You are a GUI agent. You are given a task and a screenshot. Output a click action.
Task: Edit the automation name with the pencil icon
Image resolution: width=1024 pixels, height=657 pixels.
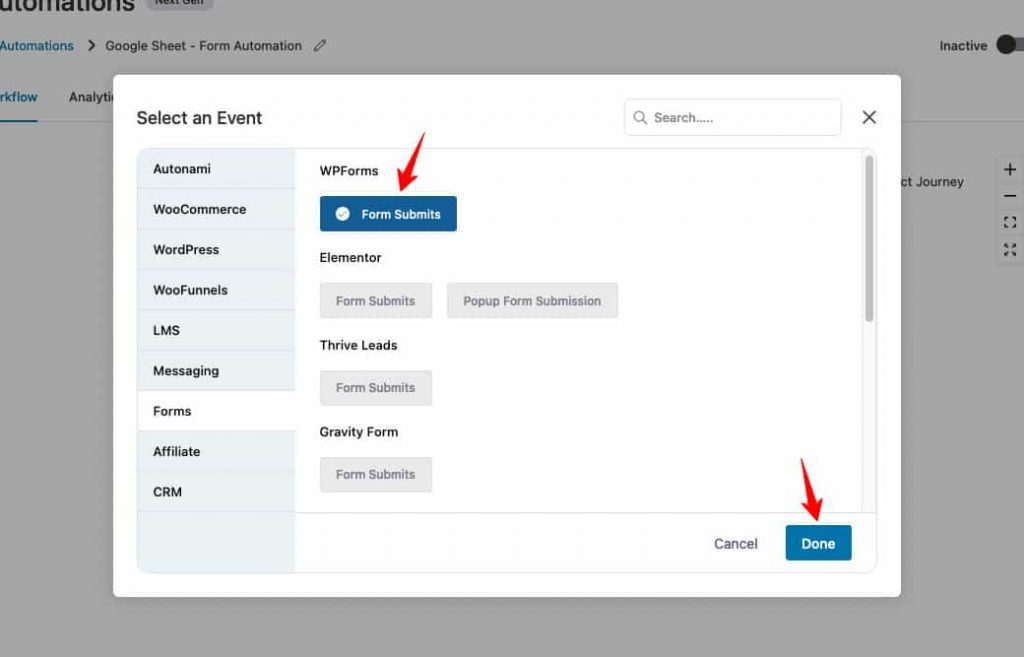(319, 46)
